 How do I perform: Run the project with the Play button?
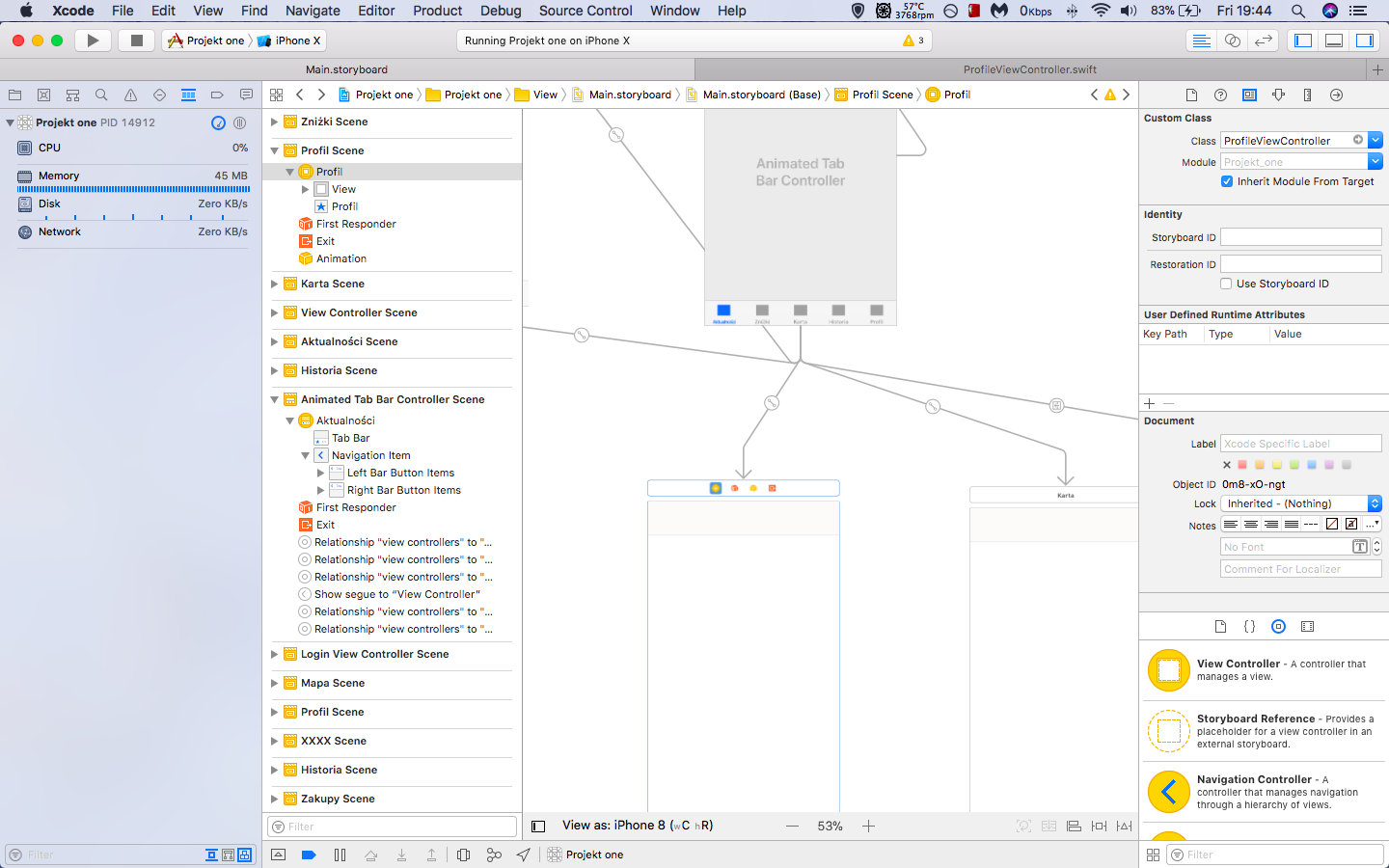coord(93,41)
